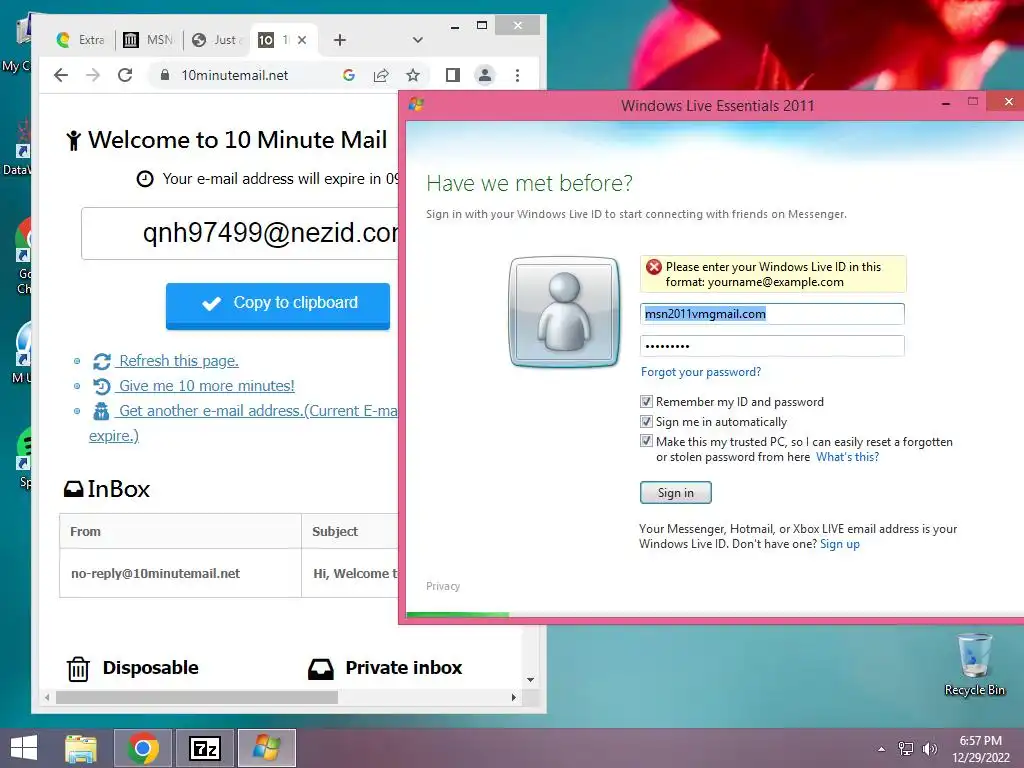Click the horizontal scrollbar left arrow
1024x768 pixels.
click(47, 697)
